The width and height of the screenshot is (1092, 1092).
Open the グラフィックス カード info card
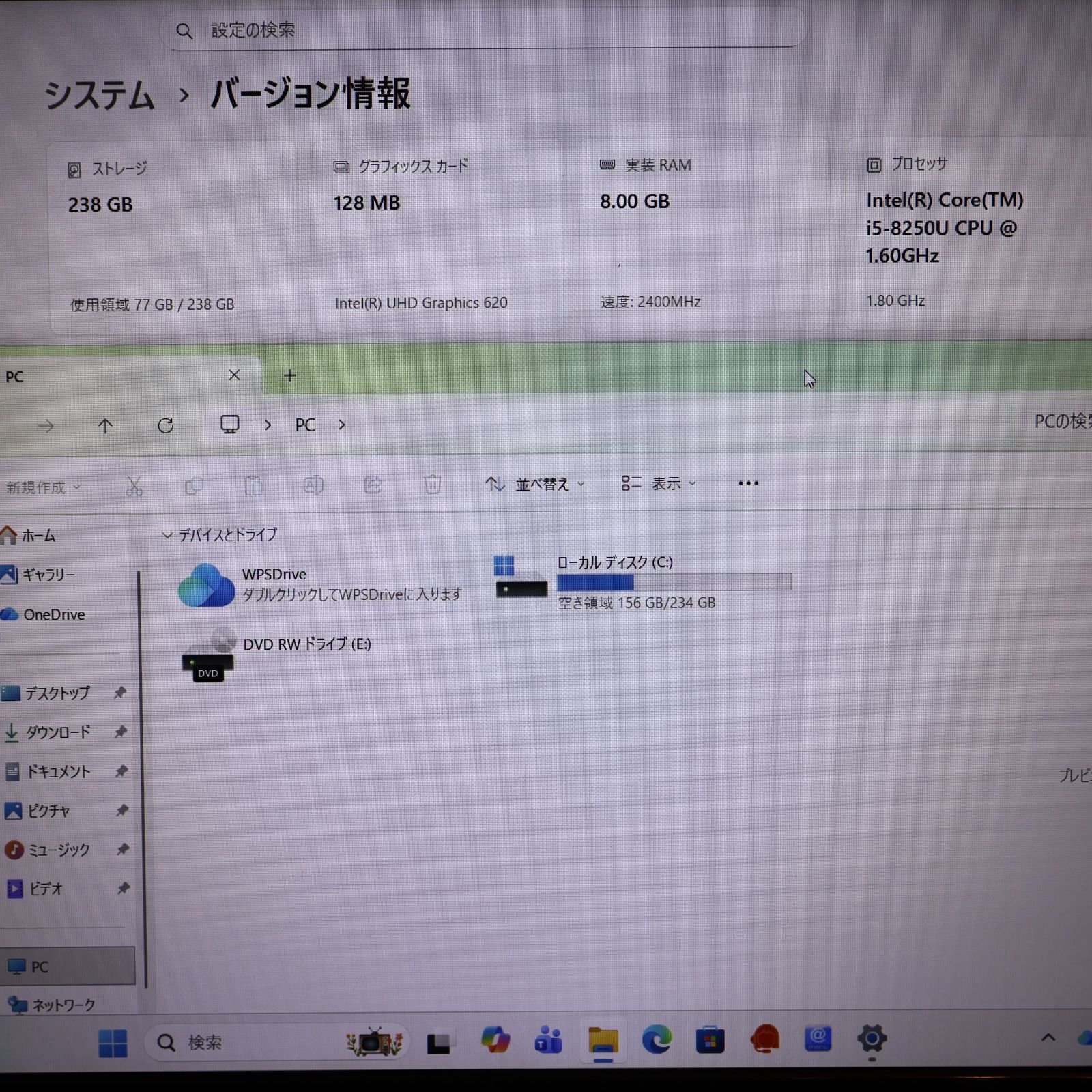(438, 235)
